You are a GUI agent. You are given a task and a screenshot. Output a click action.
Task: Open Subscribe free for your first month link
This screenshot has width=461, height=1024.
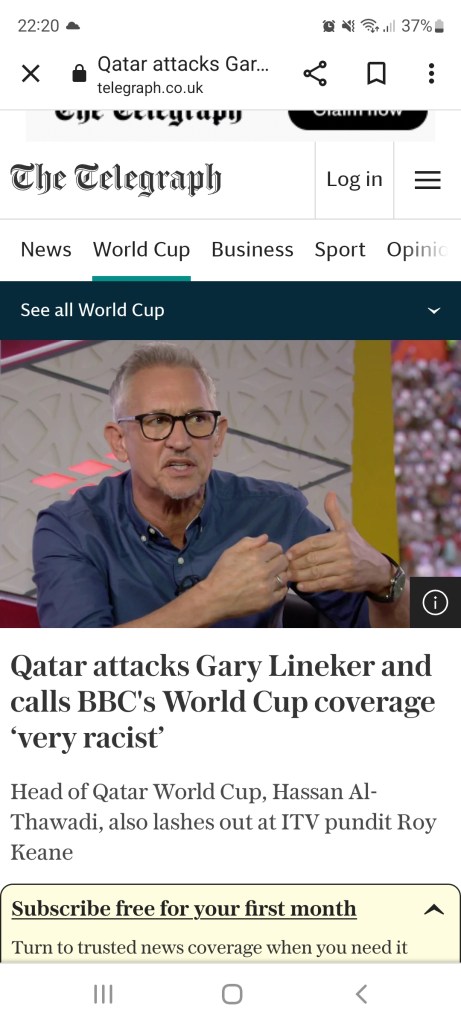(x=184, y=908)
